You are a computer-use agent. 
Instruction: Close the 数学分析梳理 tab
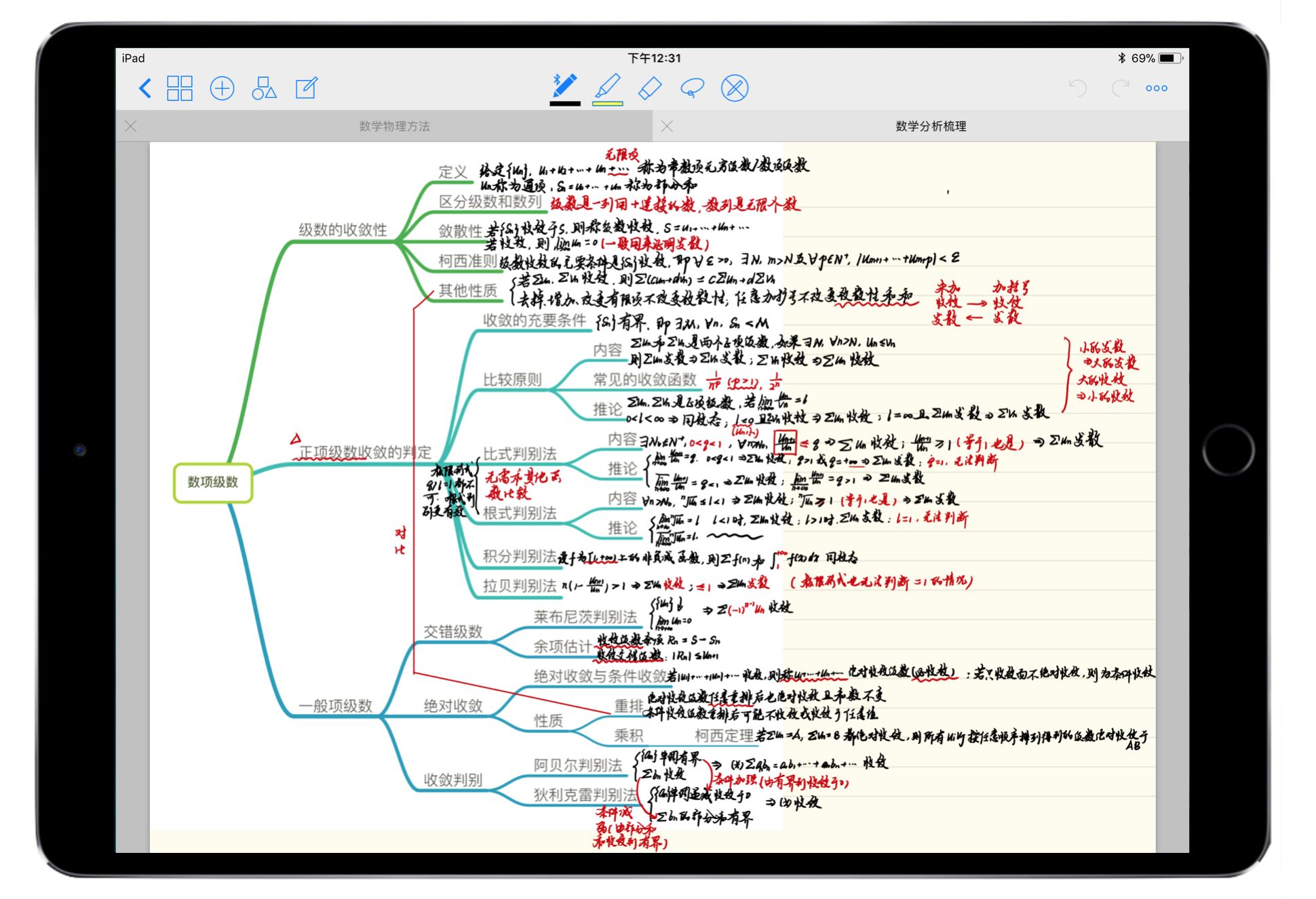pyautogui.click(x=667, y=126)
